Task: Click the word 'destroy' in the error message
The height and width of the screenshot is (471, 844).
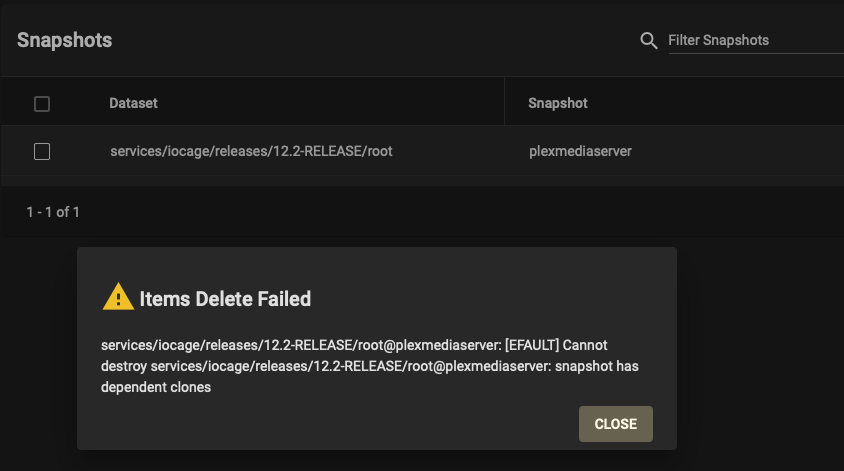Action: (x=124, y=367)
